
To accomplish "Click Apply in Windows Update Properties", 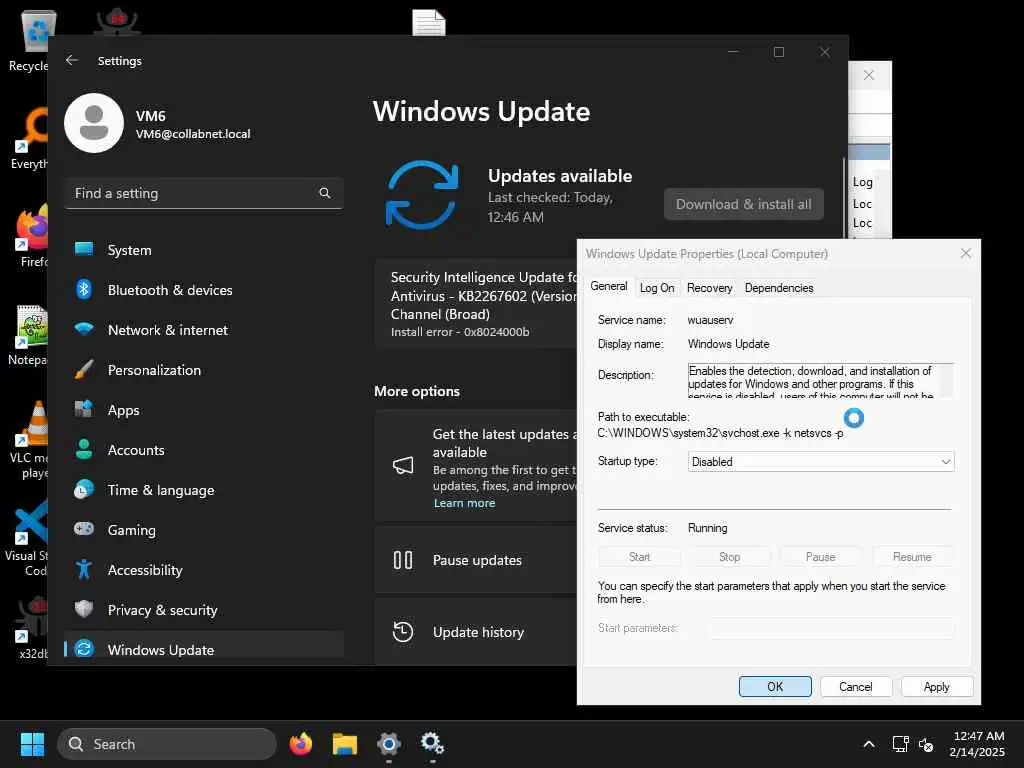I will [936, 686].
